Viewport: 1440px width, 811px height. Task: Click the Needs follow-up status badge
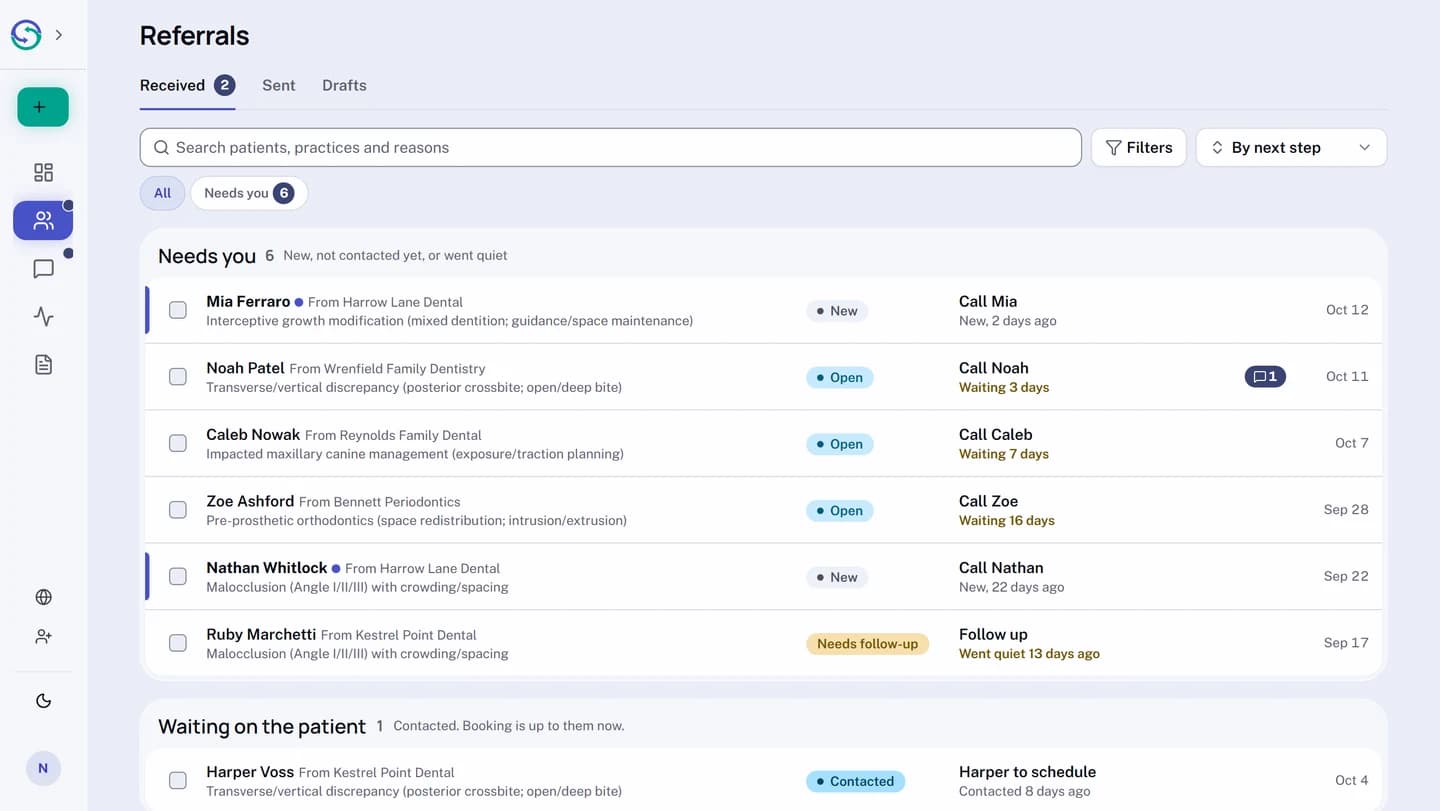(x=867, y=644)
